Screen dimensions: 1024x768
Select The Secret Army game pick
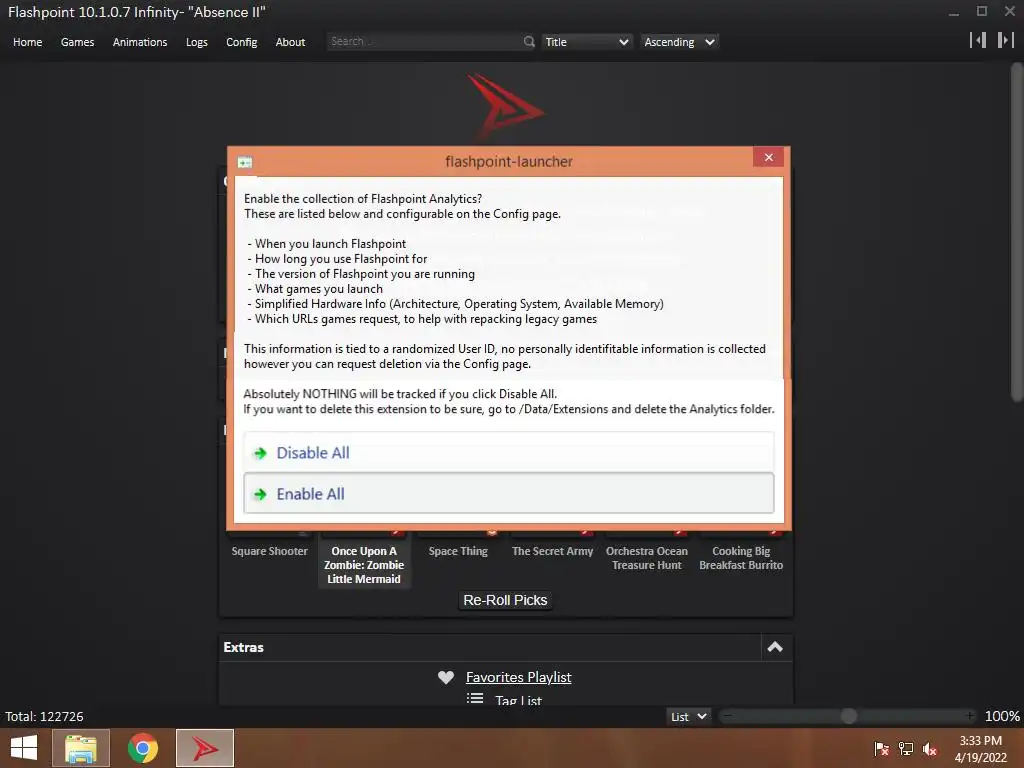click(552, 551)
